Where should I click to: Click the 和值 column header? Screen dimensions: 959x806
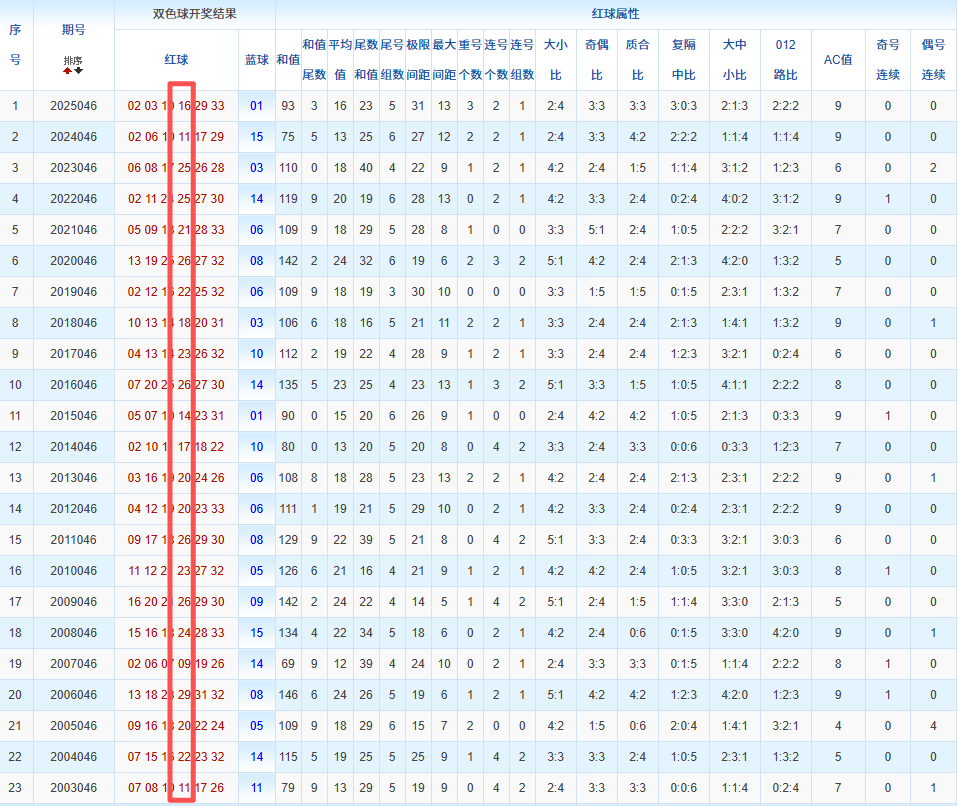pos(288,59)
